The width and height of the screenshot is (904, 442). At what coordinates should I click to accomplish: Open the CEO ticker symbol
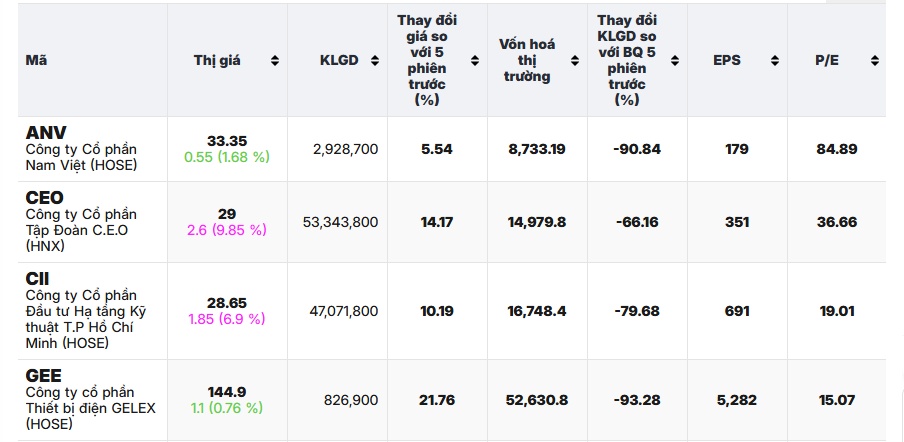coord(44,198)
